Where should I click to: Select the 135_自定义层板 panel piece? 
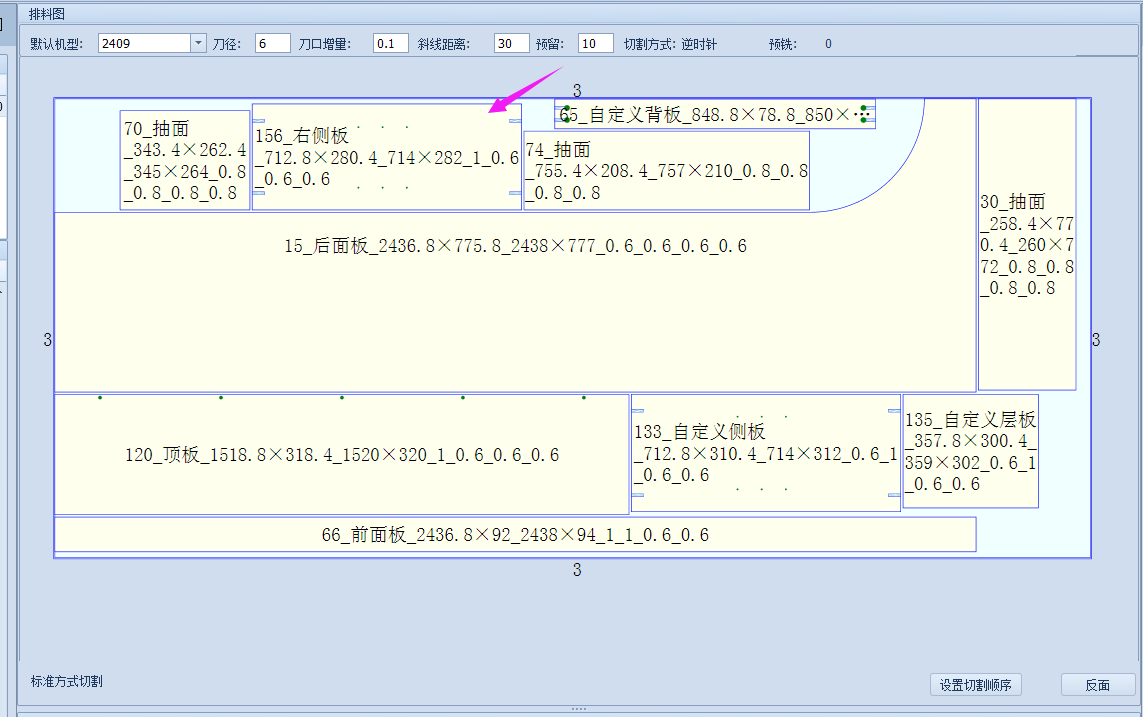(971, 451)
